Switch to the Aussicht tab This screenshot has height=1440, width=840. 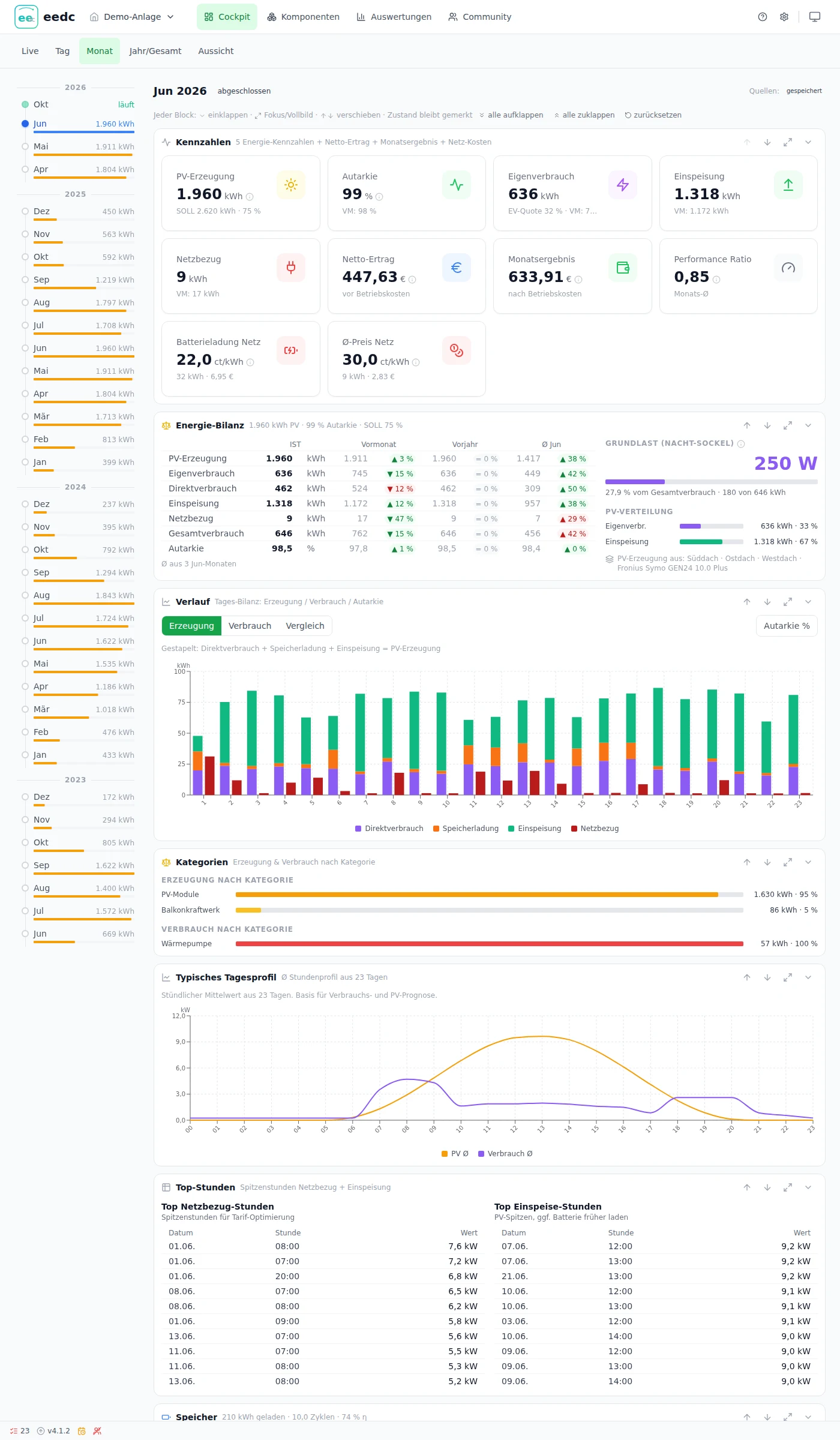(216, 51)
